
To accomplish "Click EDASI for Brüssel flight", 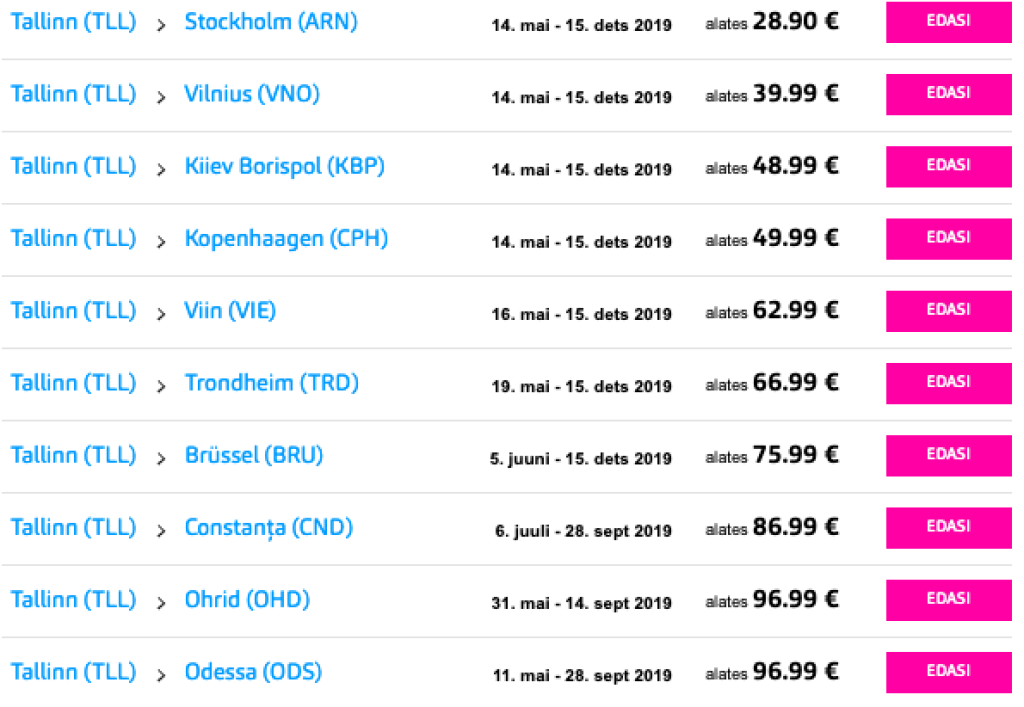I will [x=948, y=456].
